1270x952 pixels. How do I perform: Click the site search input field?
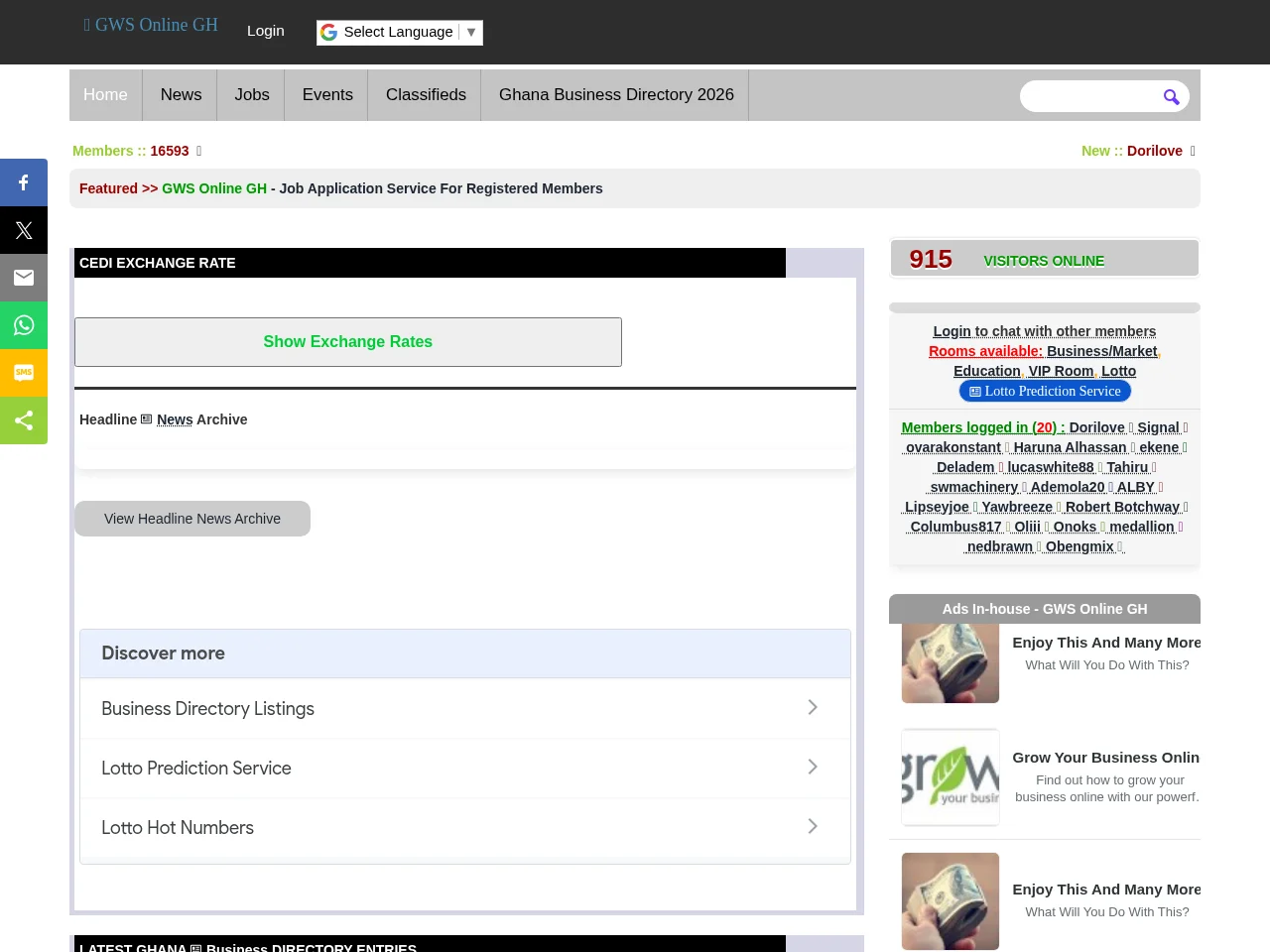(x=1089, y=96)
